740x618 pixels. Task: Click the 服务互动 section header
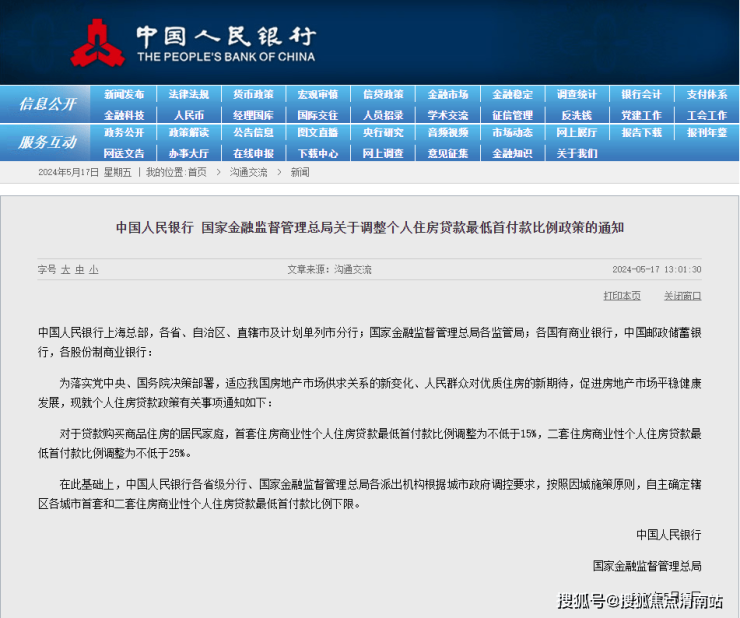pos(47,142)
